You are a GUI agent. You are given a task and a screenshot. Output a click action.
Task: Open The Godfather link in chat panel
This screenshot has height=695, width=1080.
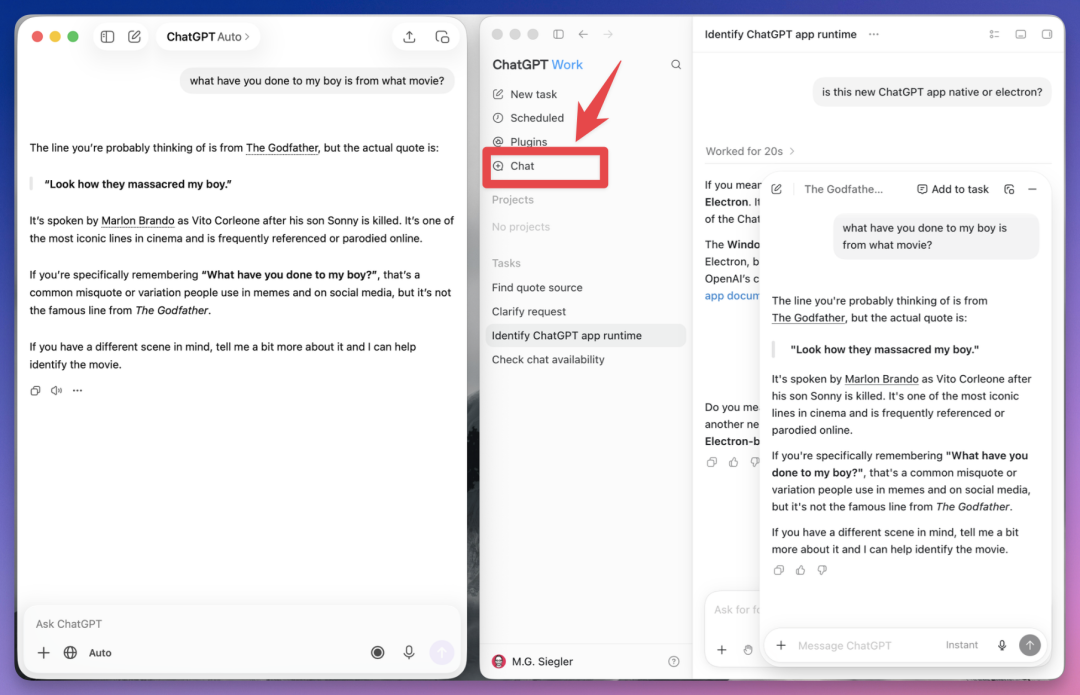808,318
